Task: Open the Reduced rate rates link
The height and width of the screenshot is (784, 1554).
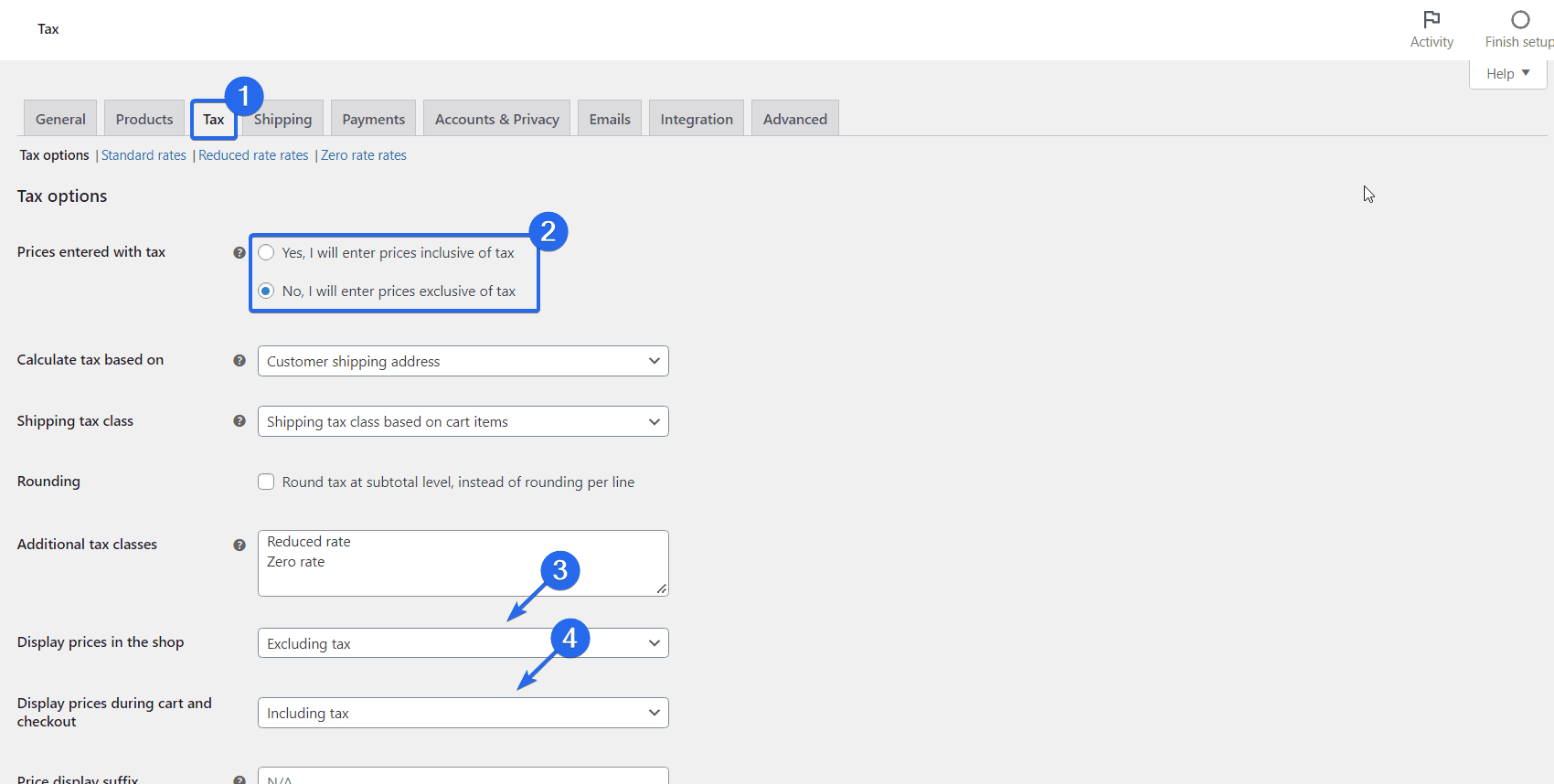Action: click(x=253, y=155)
